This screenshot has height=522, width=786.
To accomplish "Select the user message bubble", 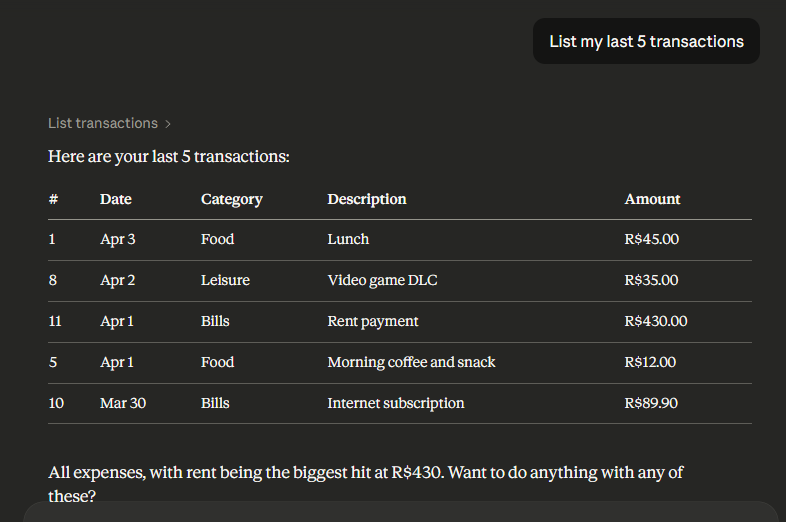I will [x=646, y=42].
